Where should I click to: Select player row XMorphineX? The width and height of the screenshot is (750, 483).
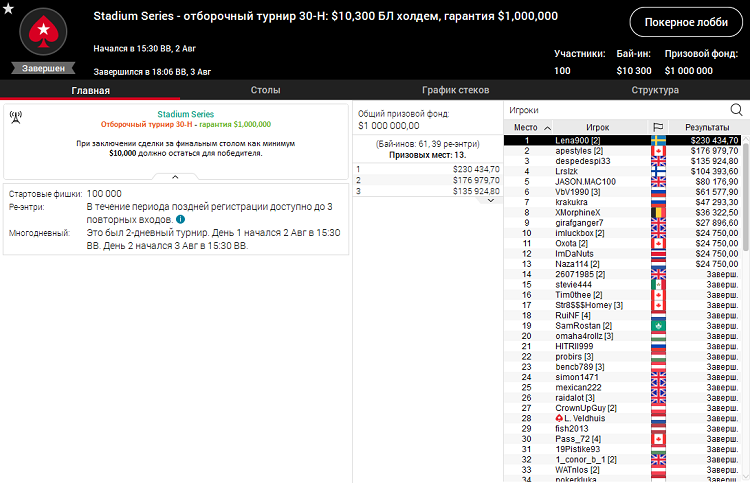pyautogui.click(x=622, y=212)
